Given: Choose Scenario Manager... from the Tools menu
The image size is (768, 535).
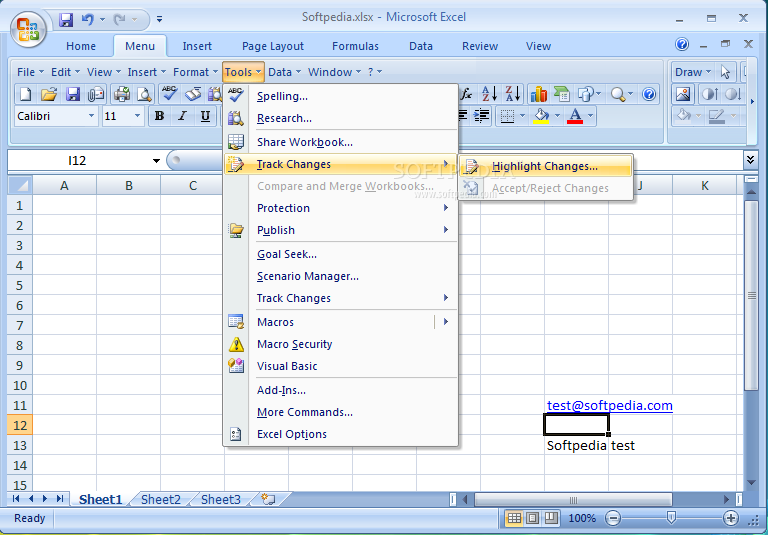Looking at the screenshot, I should click(340, 276).
